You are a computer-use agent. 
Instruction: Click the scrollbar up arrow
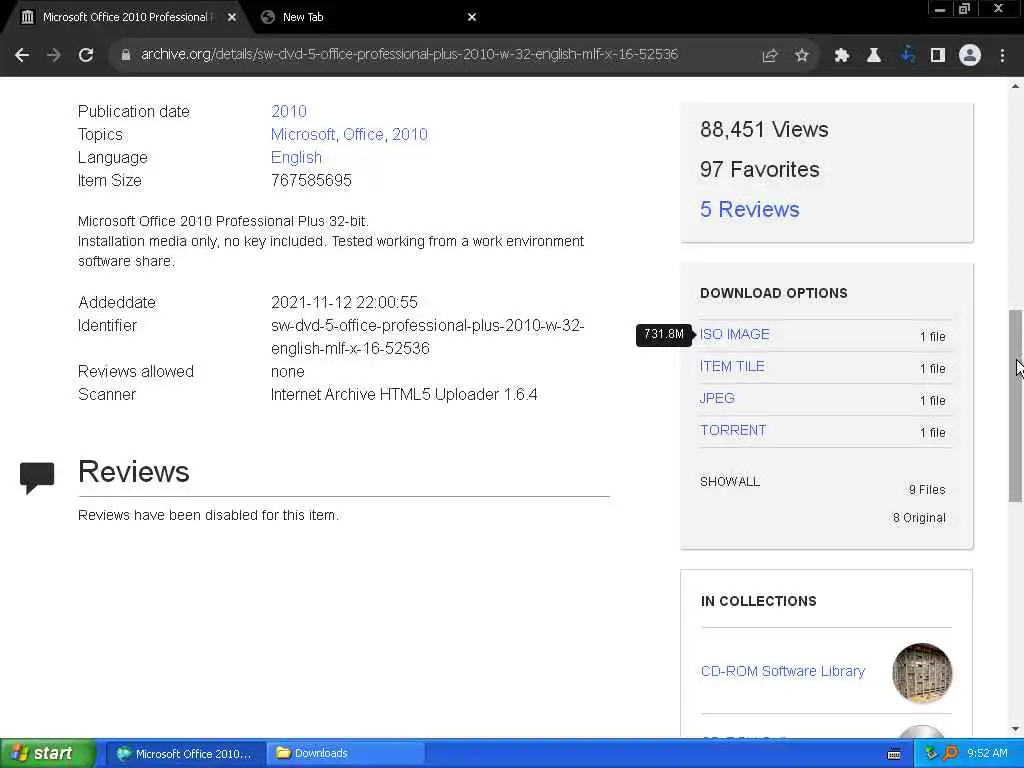coord(1015,86)
